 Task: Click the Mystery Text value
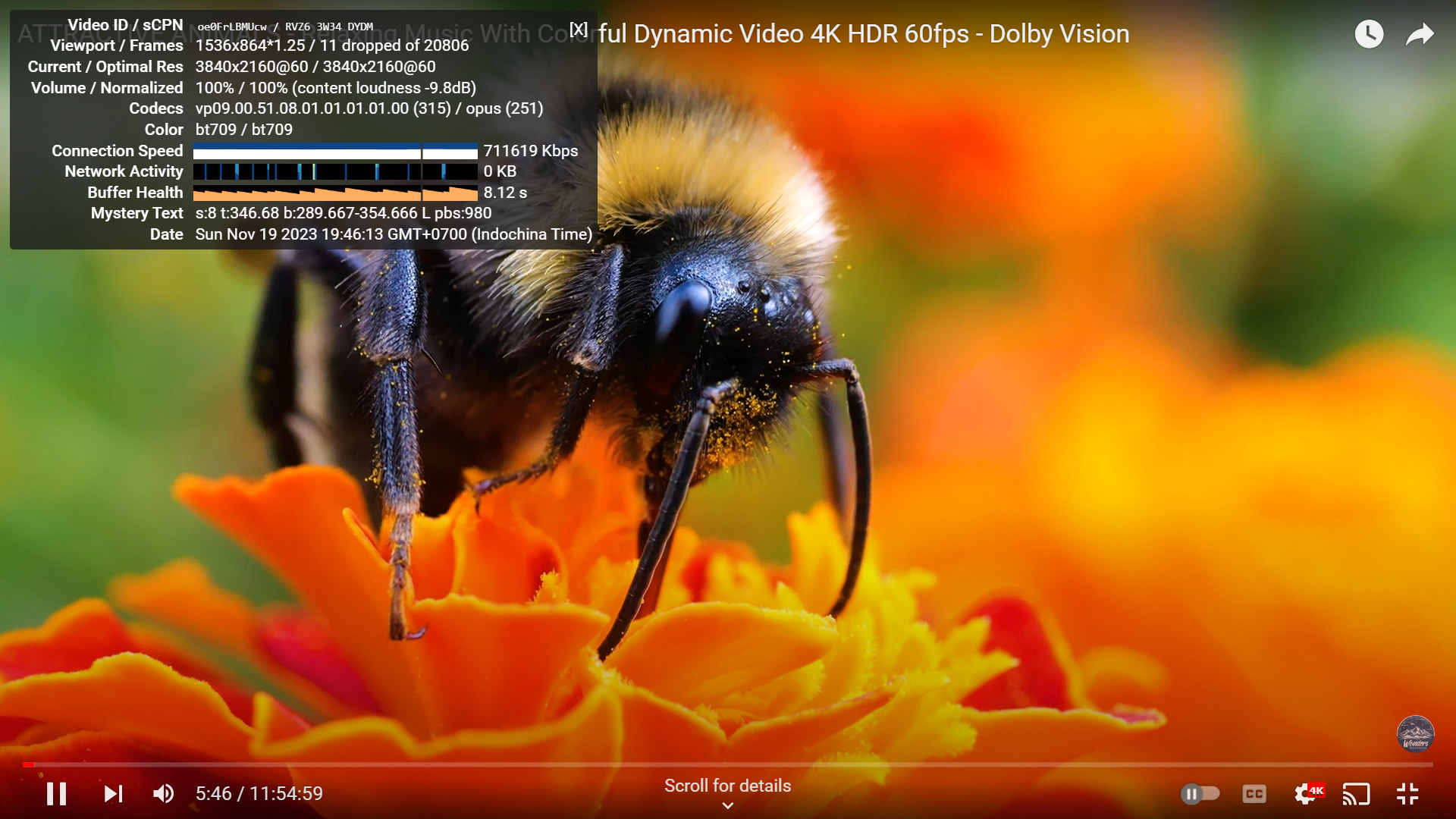[x=344, y=213]
